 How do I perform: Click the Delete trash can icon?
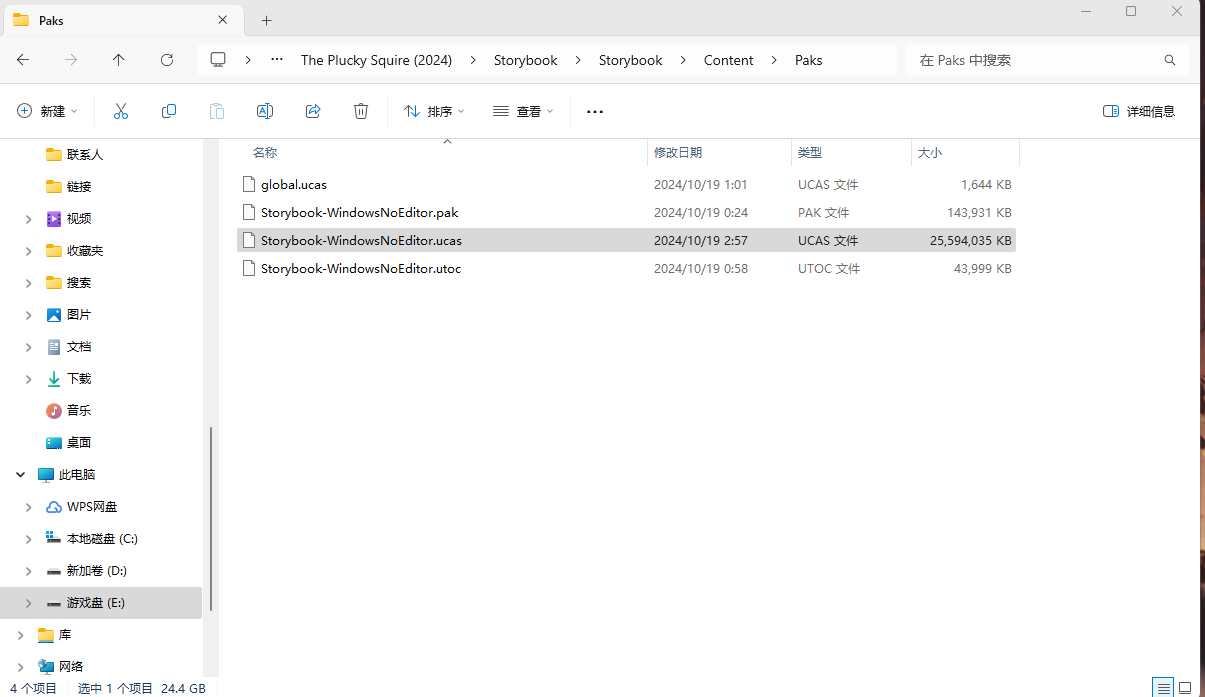click(361, 111)
